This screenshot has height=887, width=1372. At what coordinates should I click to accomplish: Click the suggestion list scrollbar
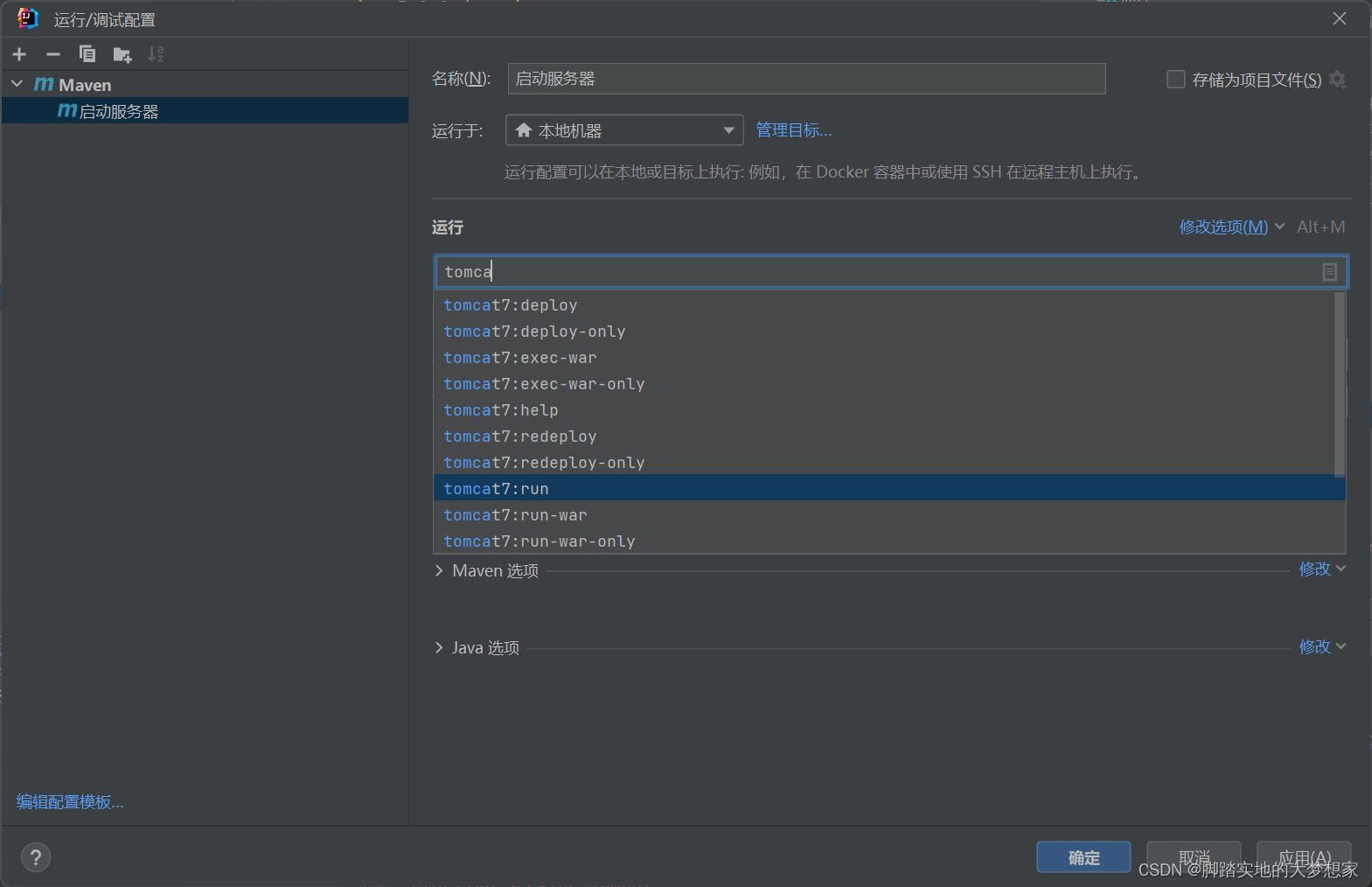click(x=1340, y=383)
